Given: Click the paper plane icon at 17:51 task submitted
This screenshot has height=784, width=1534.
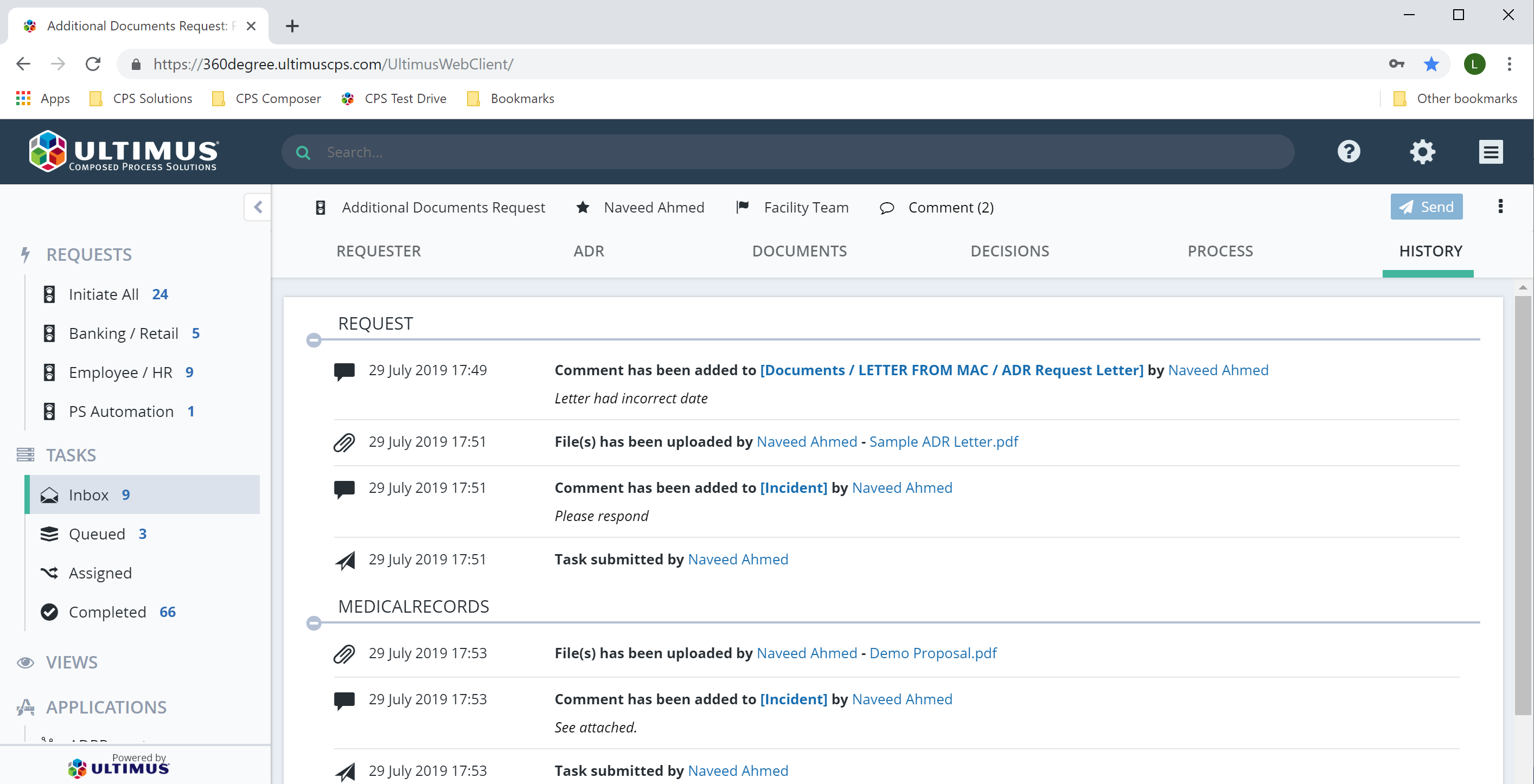Looking at the screenshot, I should (345, 560).
